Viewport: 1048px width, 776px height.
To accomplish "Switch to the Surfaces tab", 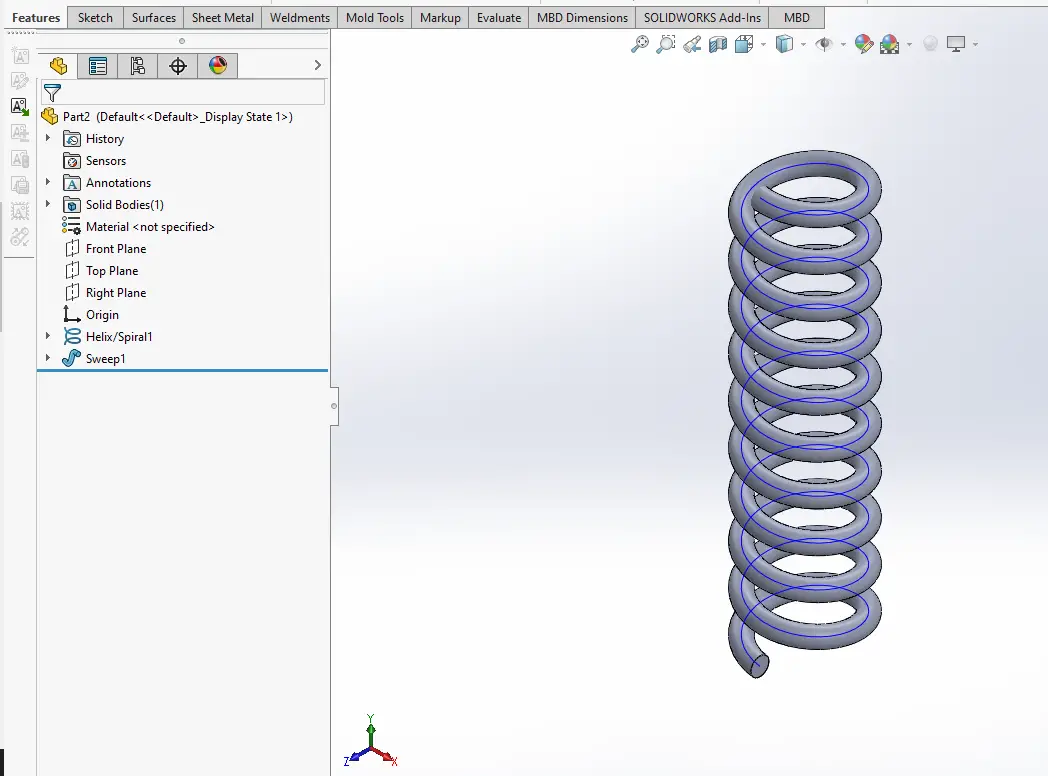I will pos(154,17).
